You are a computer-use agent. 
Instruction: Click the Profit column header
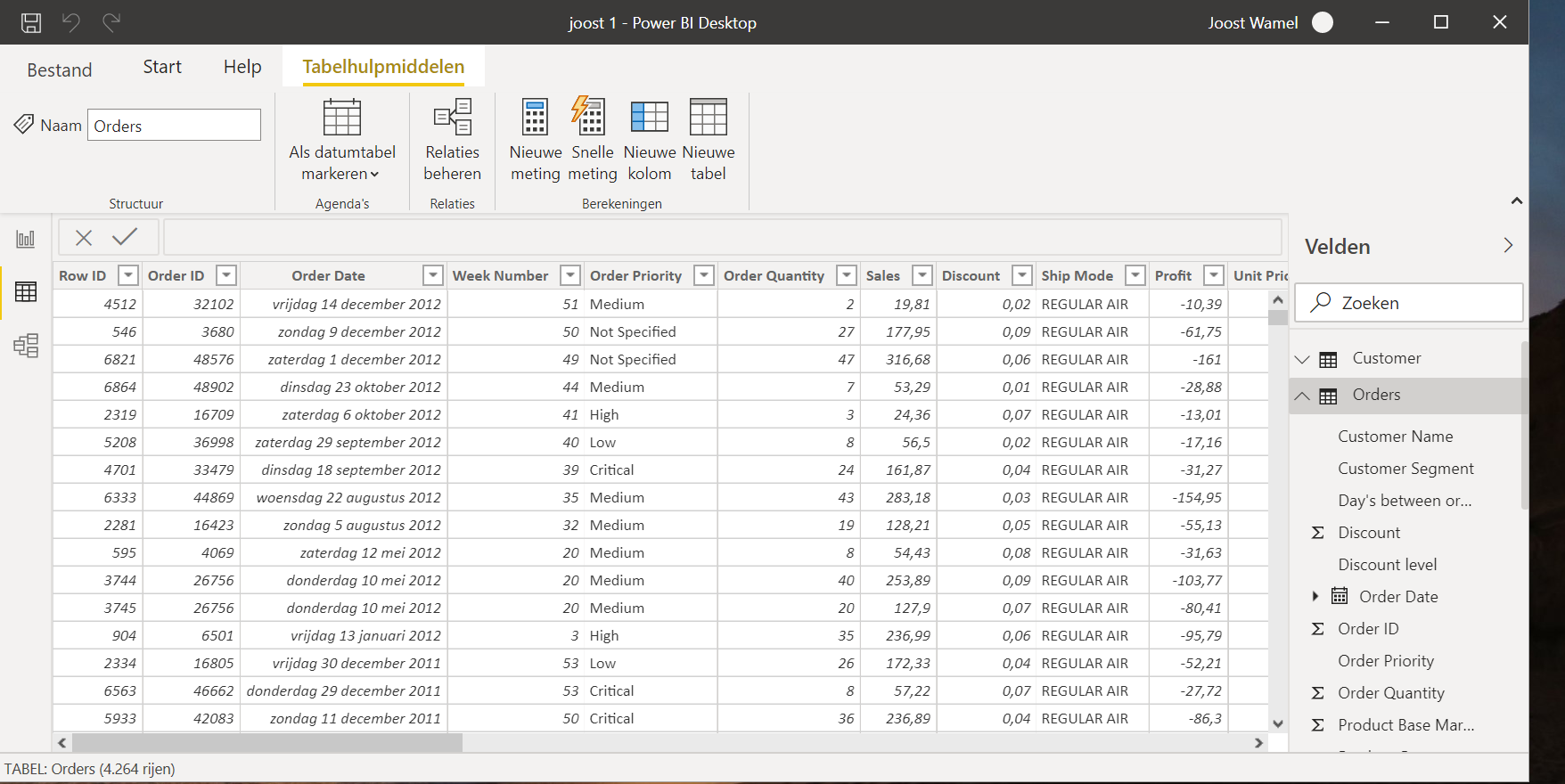click(x=1173, y=275)
